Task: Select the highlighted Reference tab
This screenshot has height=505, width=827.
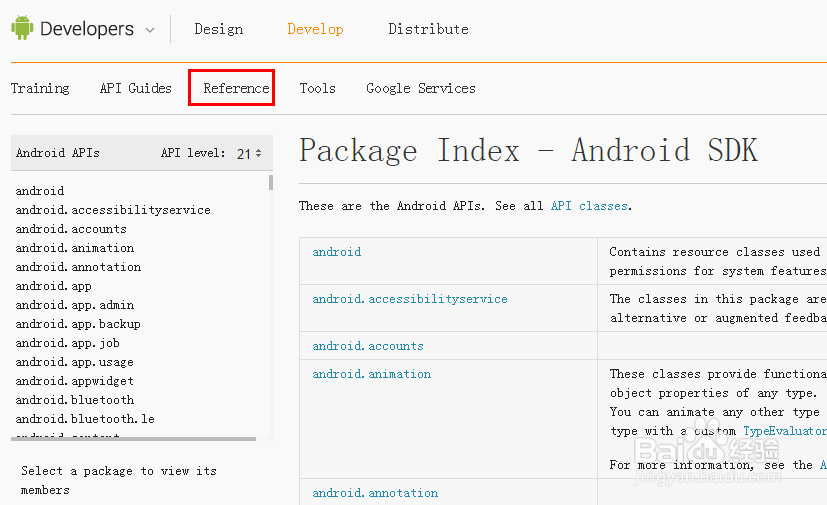Action: coord(236,88)
